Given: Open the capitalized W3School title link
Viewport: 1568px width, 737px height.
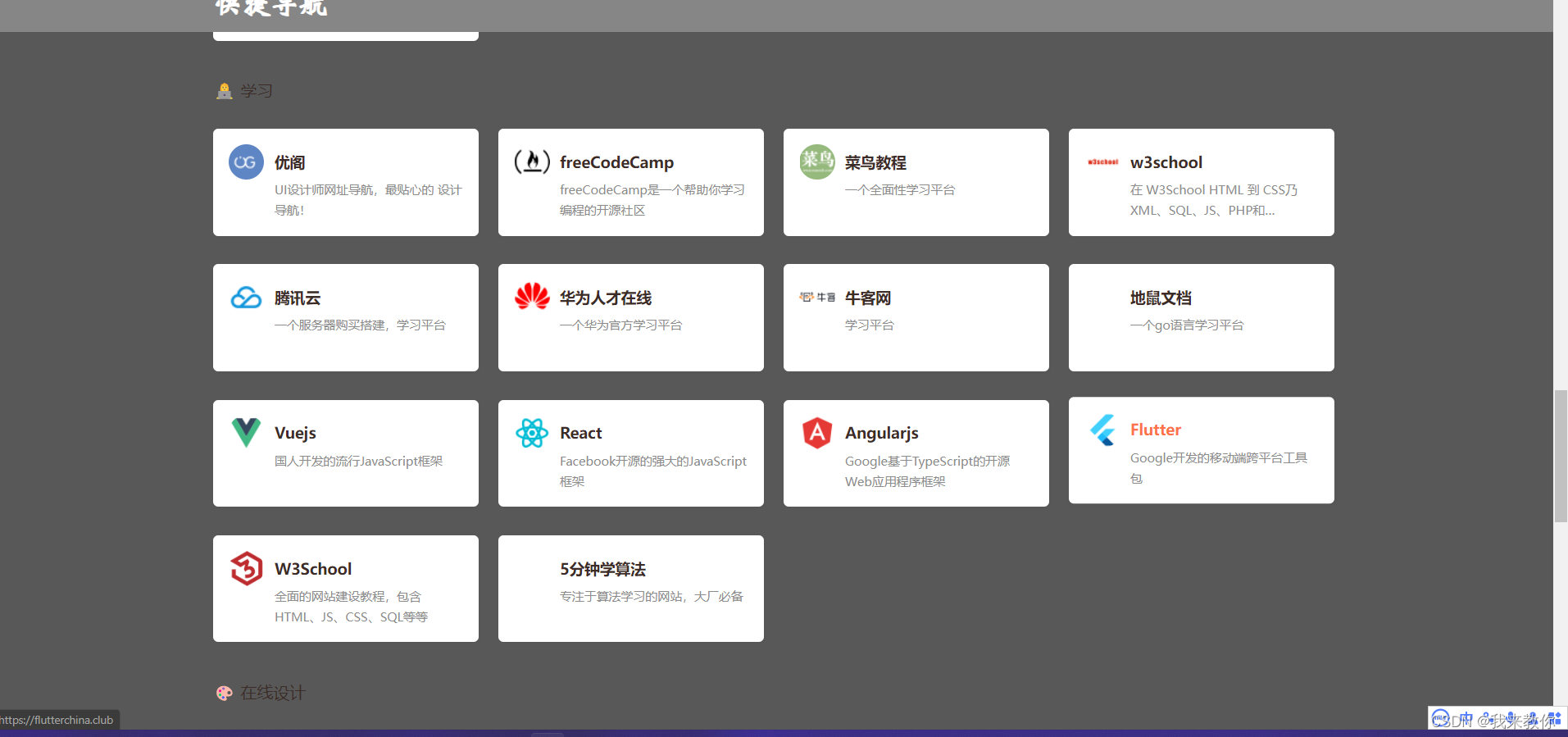Looking at the screenshot, I should point(313,569).
